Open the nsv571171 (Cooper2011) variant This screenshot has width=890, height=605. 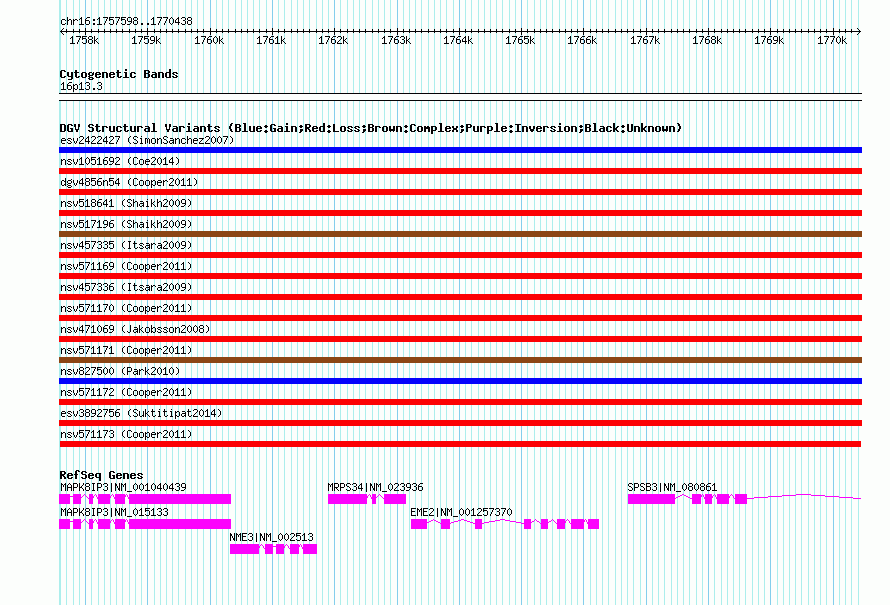(126, 350)
